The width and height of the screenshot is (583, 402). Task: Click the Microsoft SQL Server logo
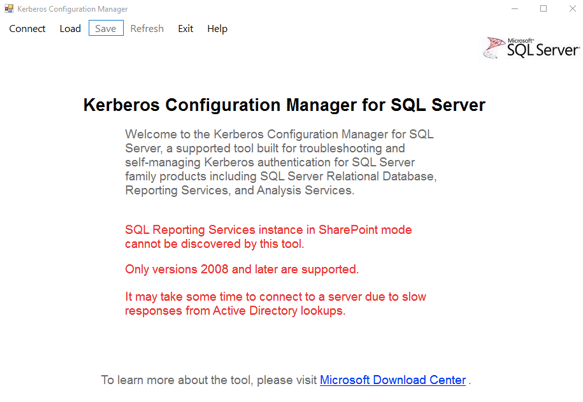pos(531,48)
